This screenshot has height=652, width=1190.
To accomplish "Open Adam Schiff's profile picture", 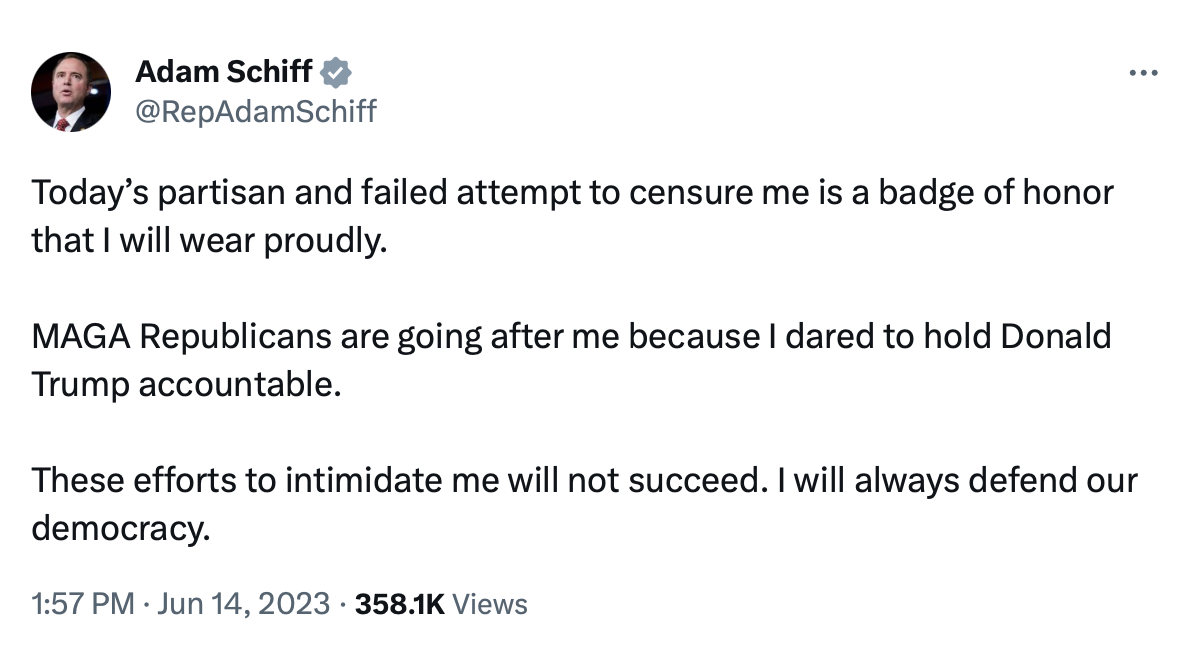I will point(71,92).
